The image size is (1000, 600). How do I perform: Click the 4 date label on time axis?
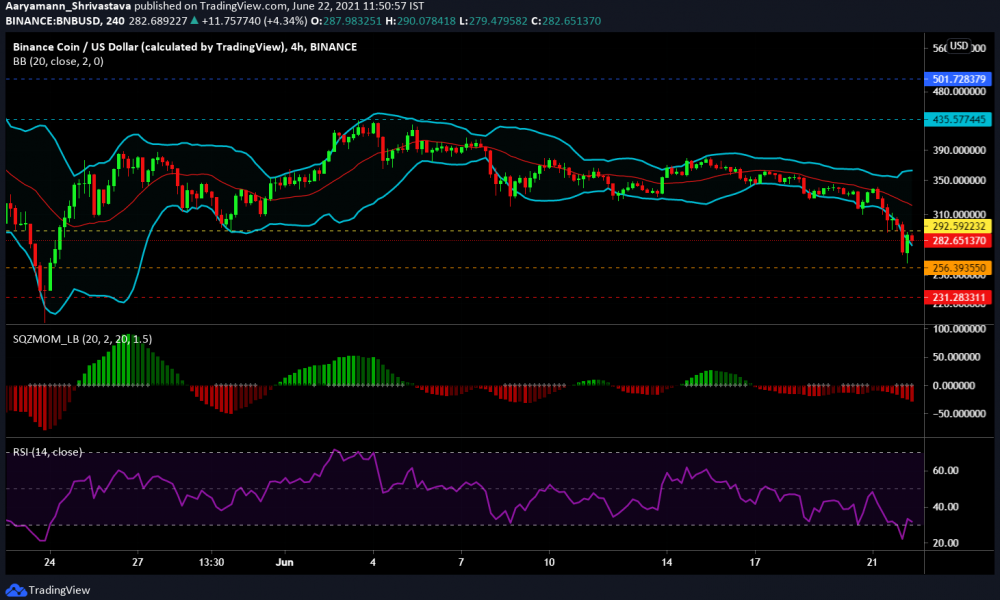click(x=373, y=562)
